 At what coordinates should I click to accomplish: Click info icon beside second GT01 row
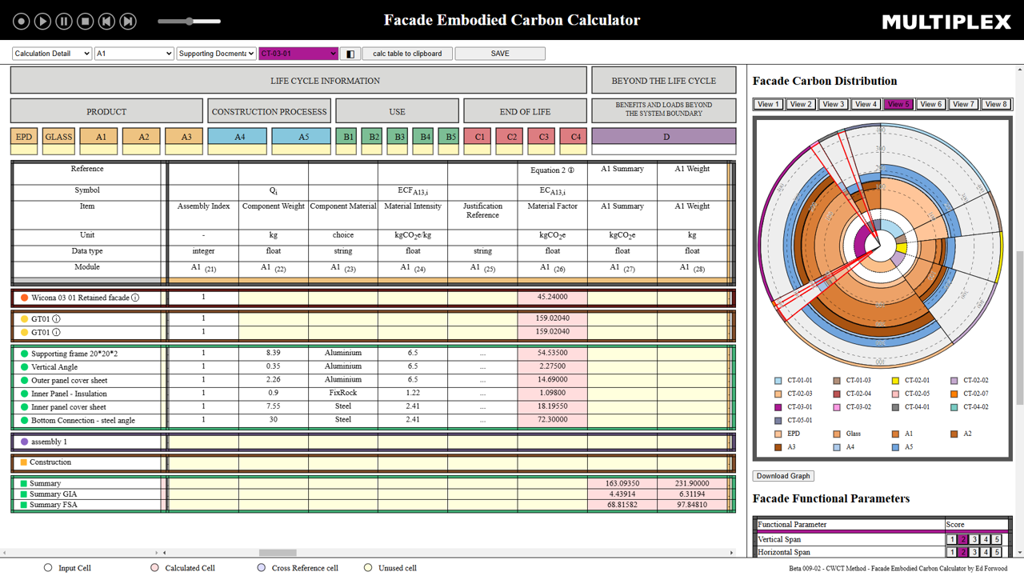point(56,332)
